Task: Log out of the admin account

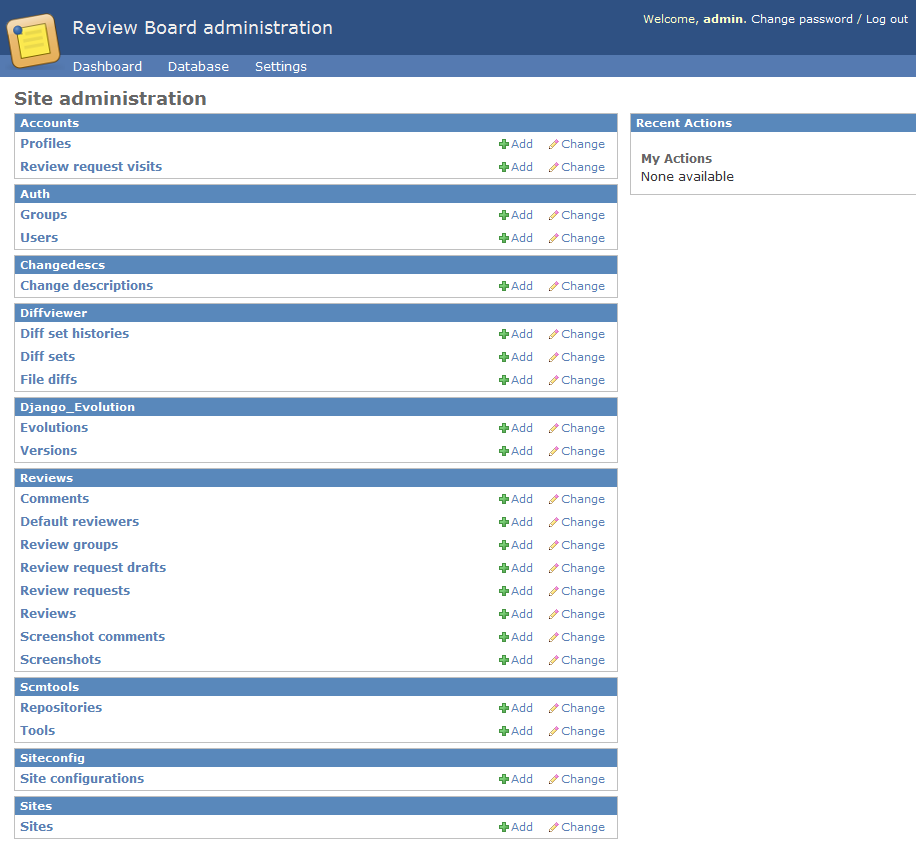Action: pos(887,19)
